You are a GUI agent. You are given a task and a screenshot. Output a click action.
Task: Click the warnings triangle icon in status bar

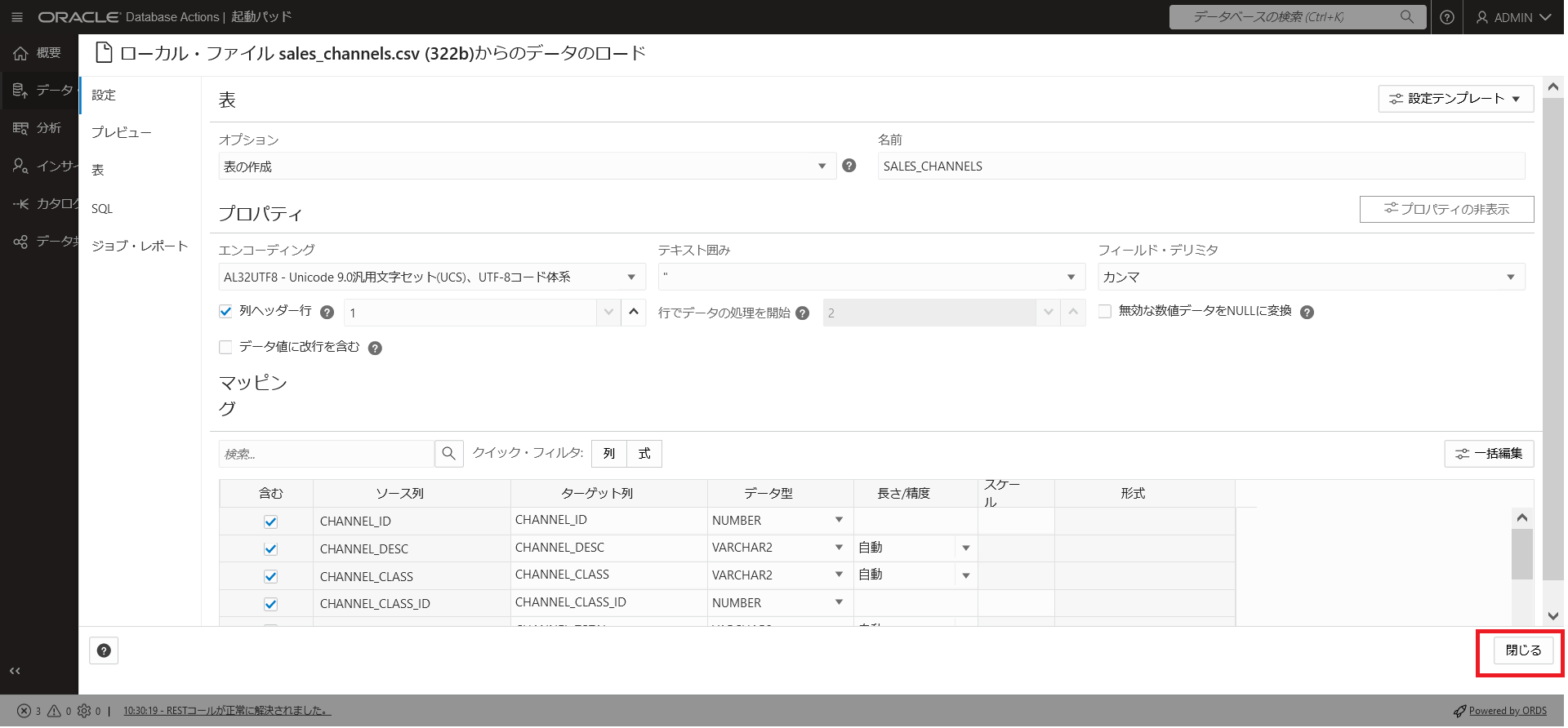click(54, 711)
